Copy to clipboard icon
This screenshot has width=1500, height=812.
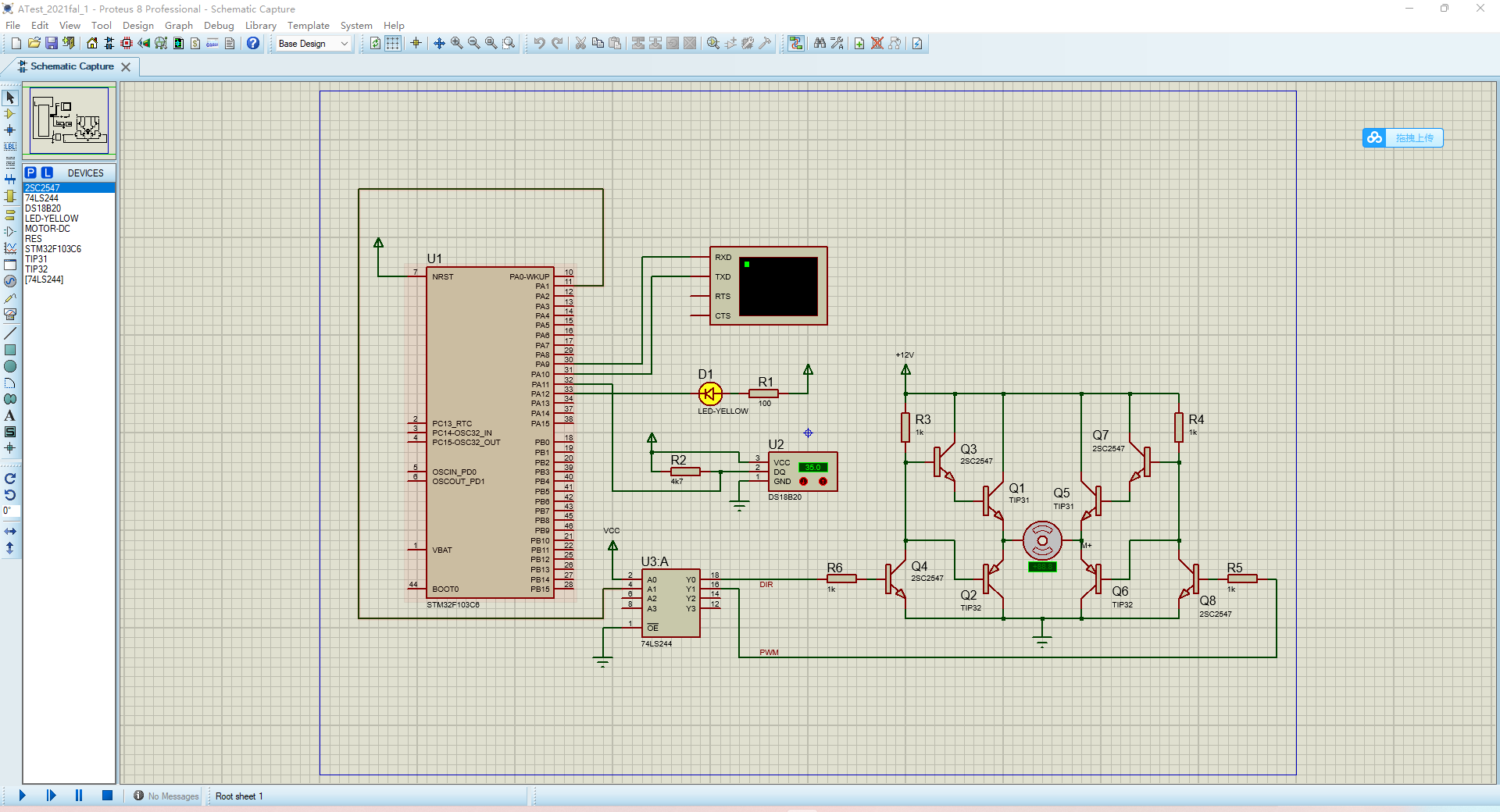pyautogui.click(x=598, y=44)
